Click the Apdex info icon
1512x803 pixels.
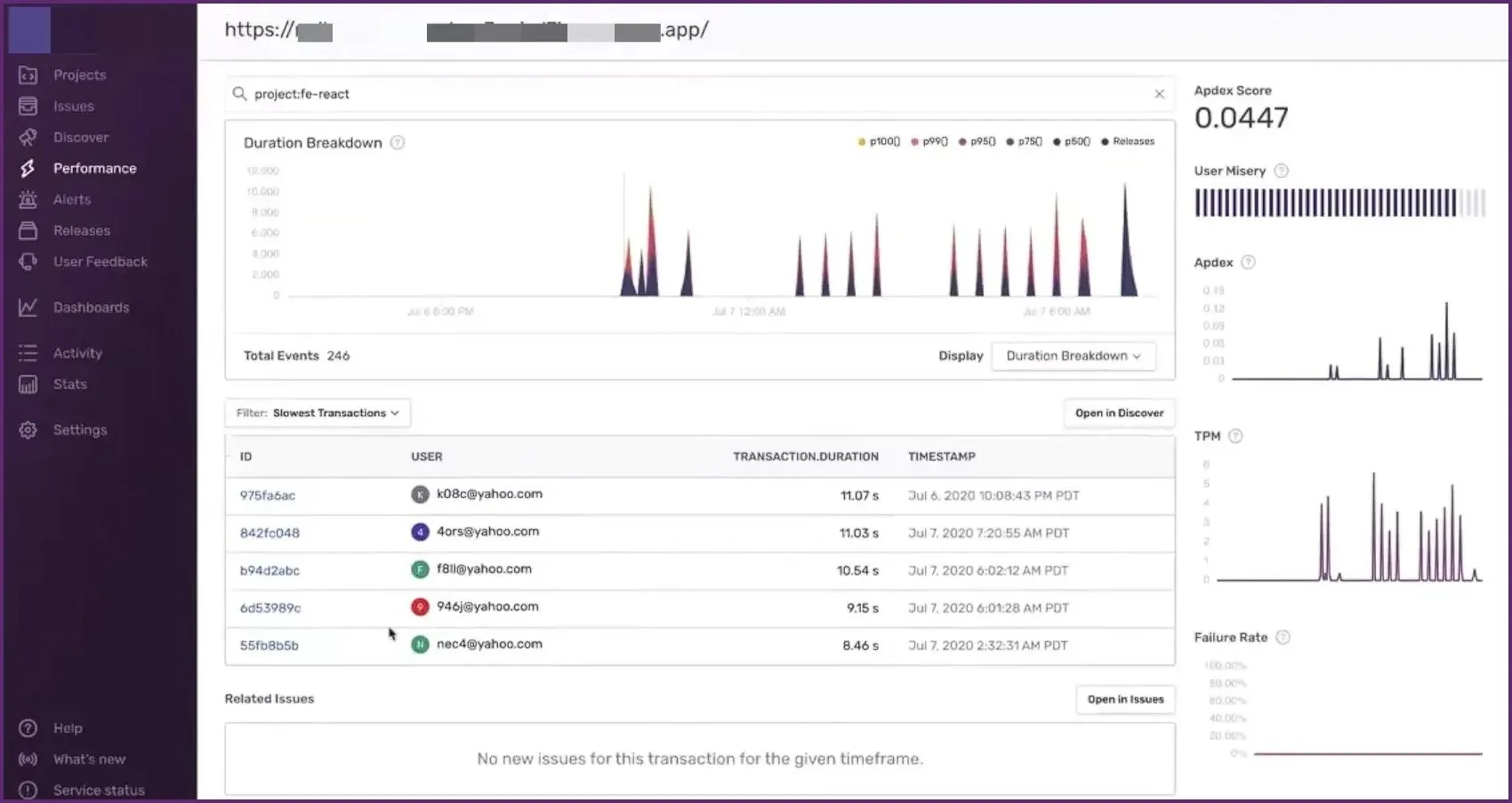click(x=1248, y=262)
